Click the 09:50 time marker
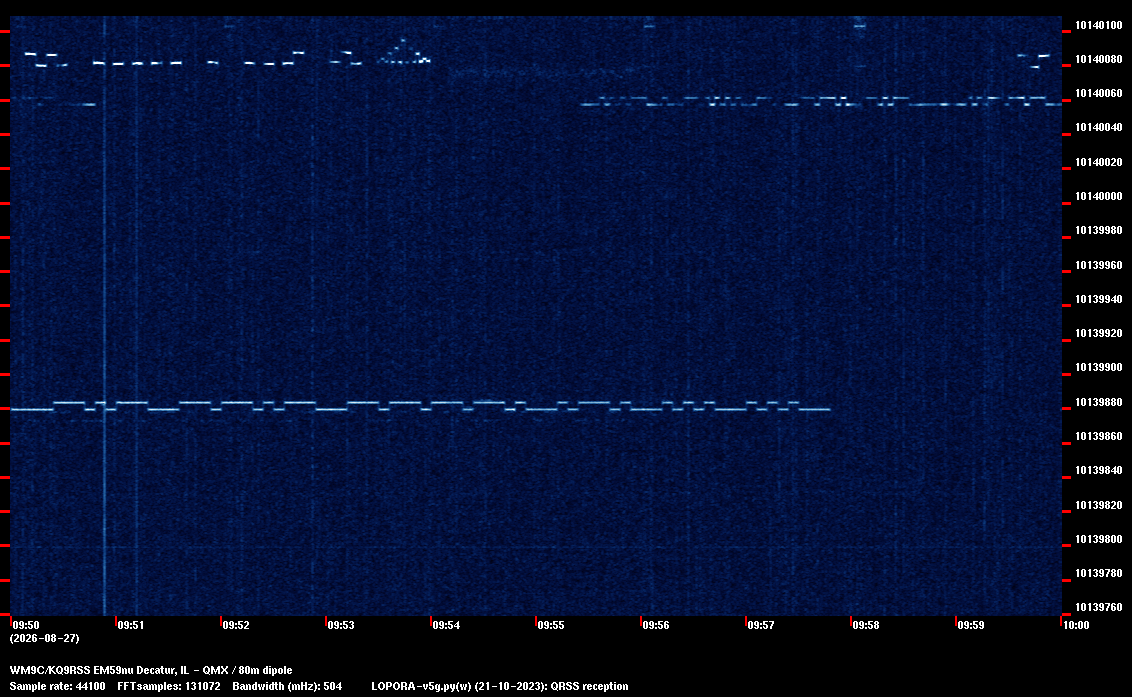This screenshot has width=1132, height=697. (26, 625)
